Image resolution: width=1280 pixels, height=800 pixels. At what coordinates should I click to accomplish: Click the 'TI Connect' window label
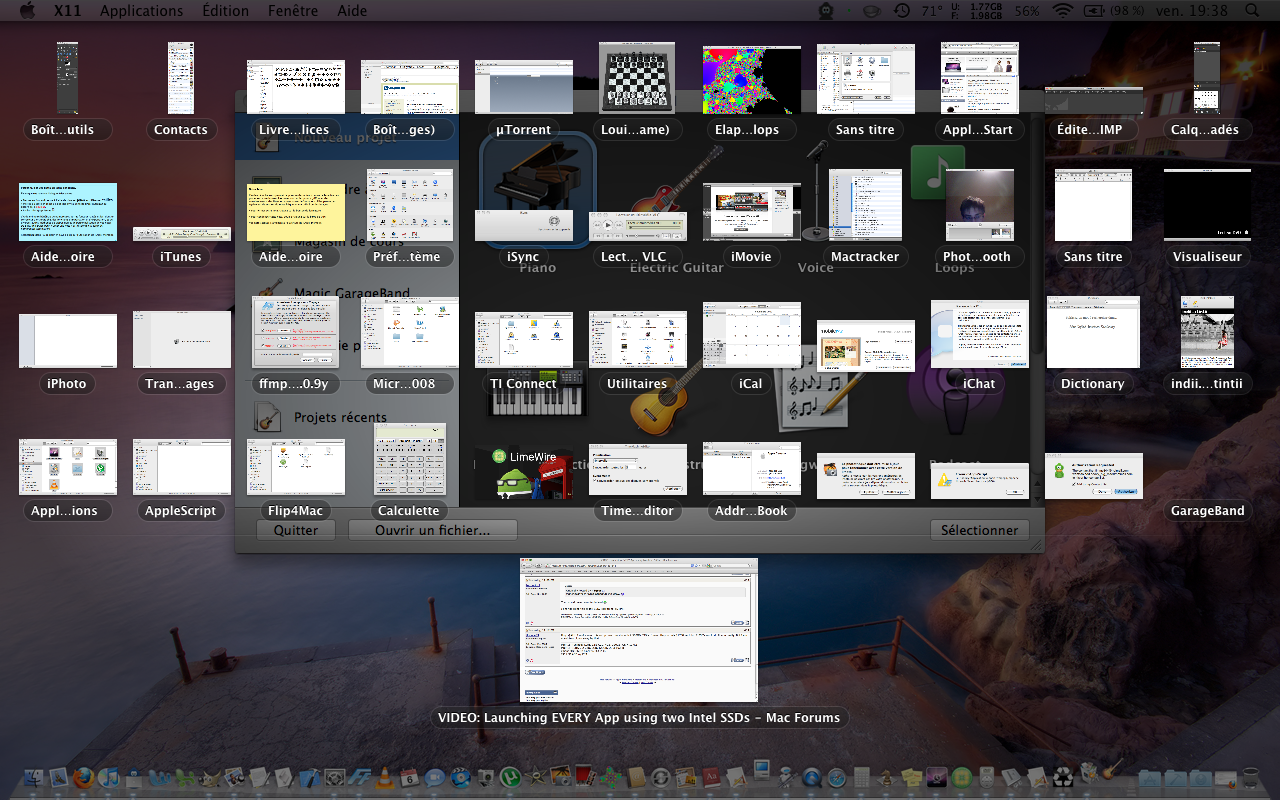tap(523, 384)
